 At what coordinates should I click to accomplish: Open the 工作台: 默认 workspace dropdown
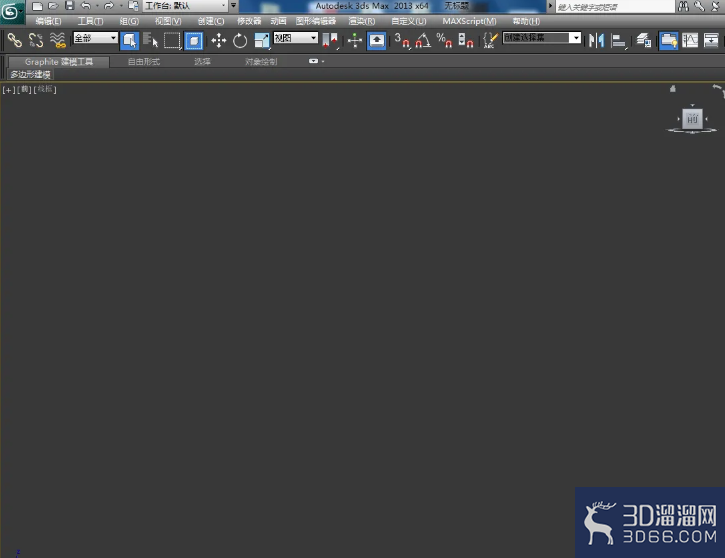(185, 6)
